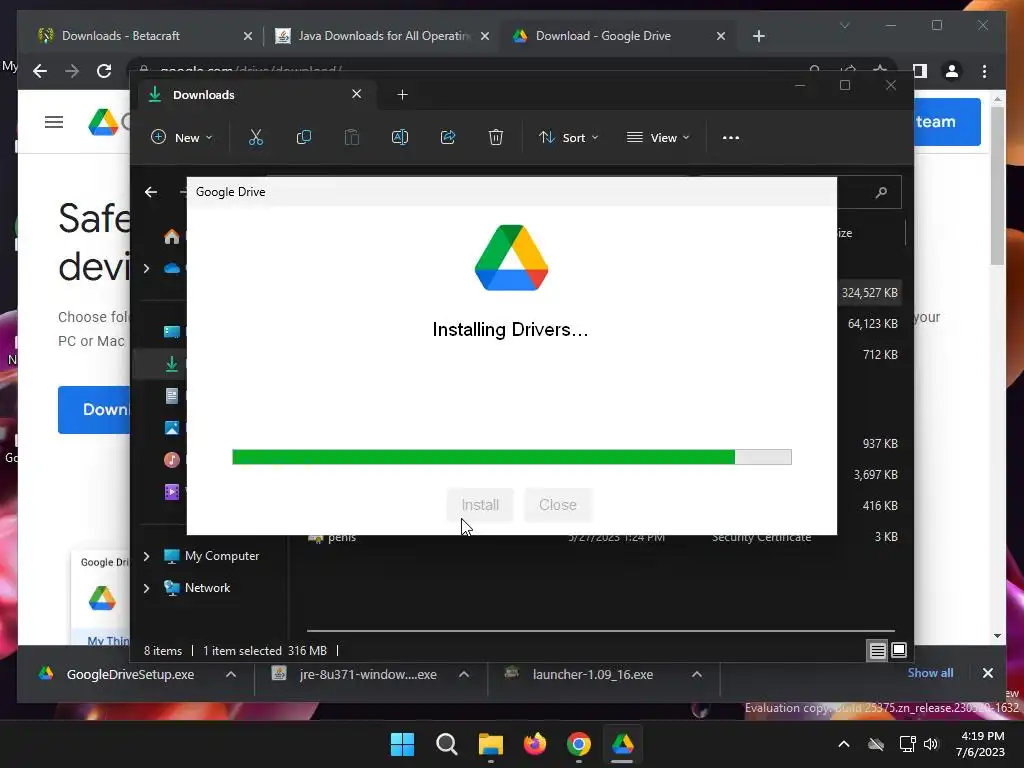Screen dimensions: 1024x768
Task: Select Desktop icon in Explorer sidebar
Action: (172, 332)
